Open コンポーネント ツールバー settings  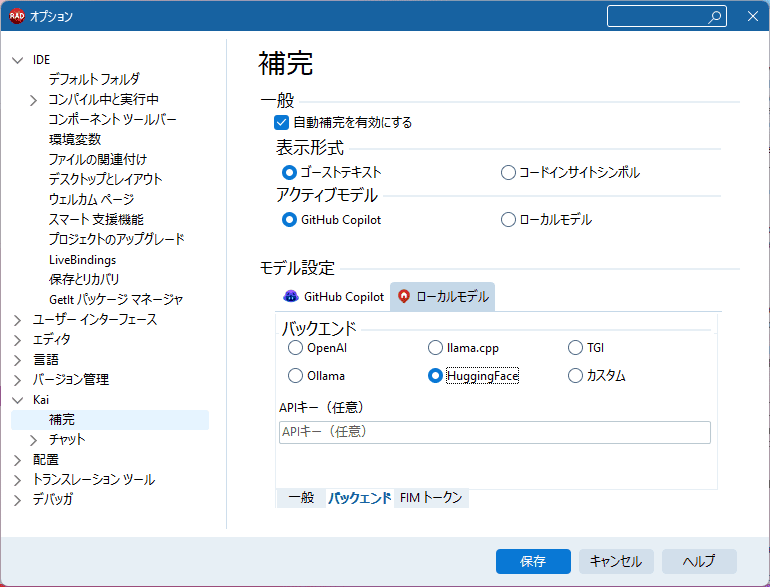point(112,119)
